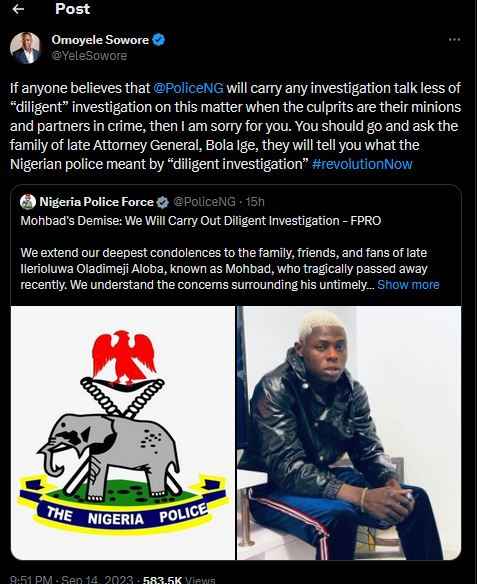Screen dimensions: 477x584
Task: Click the @PoliceNG handle in quoted tweet
Action: pyautogui.click(x=204, y=202)
